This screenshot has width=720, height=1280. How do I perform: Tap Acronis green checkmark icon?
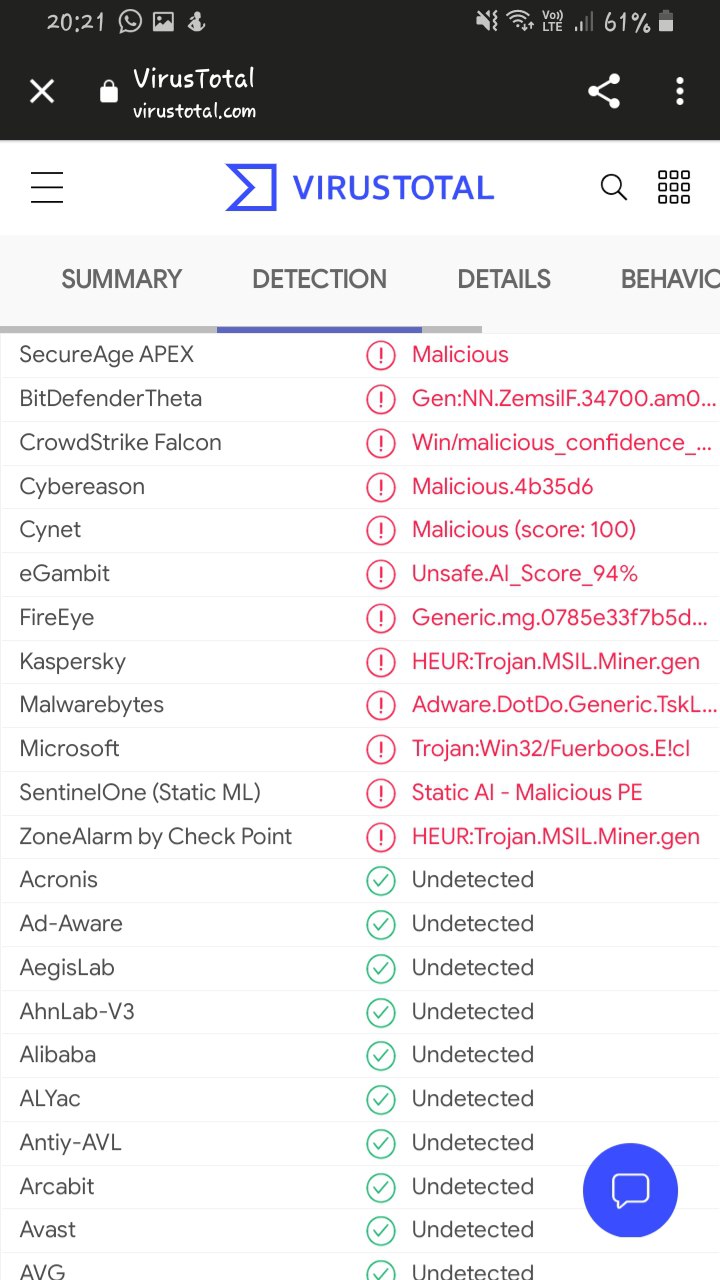(380, 880)
